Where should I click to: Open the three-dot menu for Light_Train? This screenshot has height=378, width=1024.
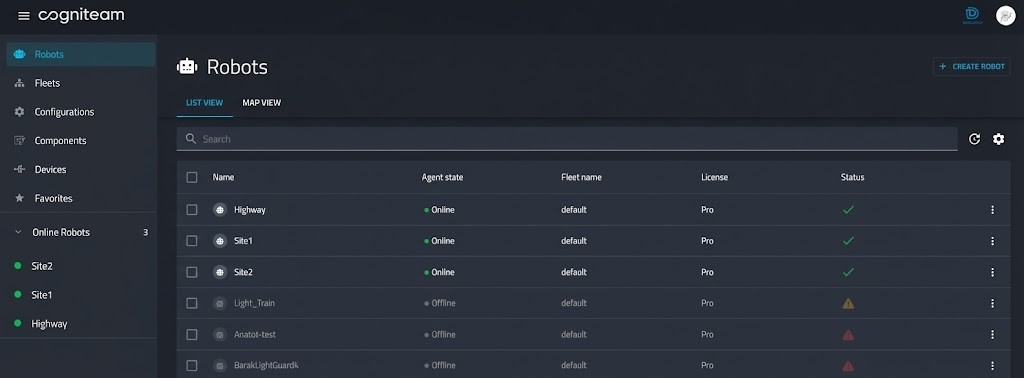[992, 303]
